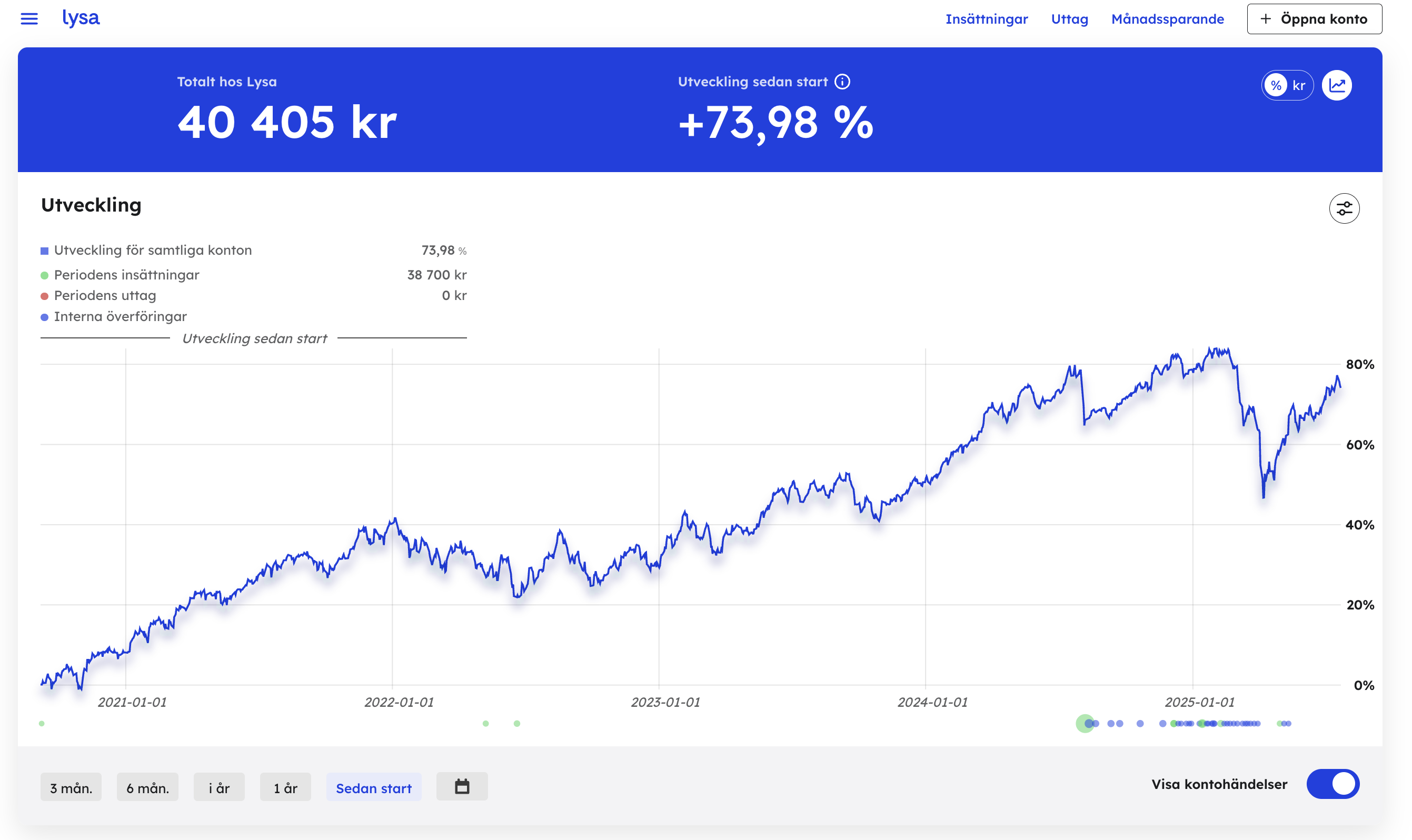Click the Öppna konto button
Image resolution: width=1412 pixels, height=840 pixels.
pyautogui.click(x=1314, y=18)
